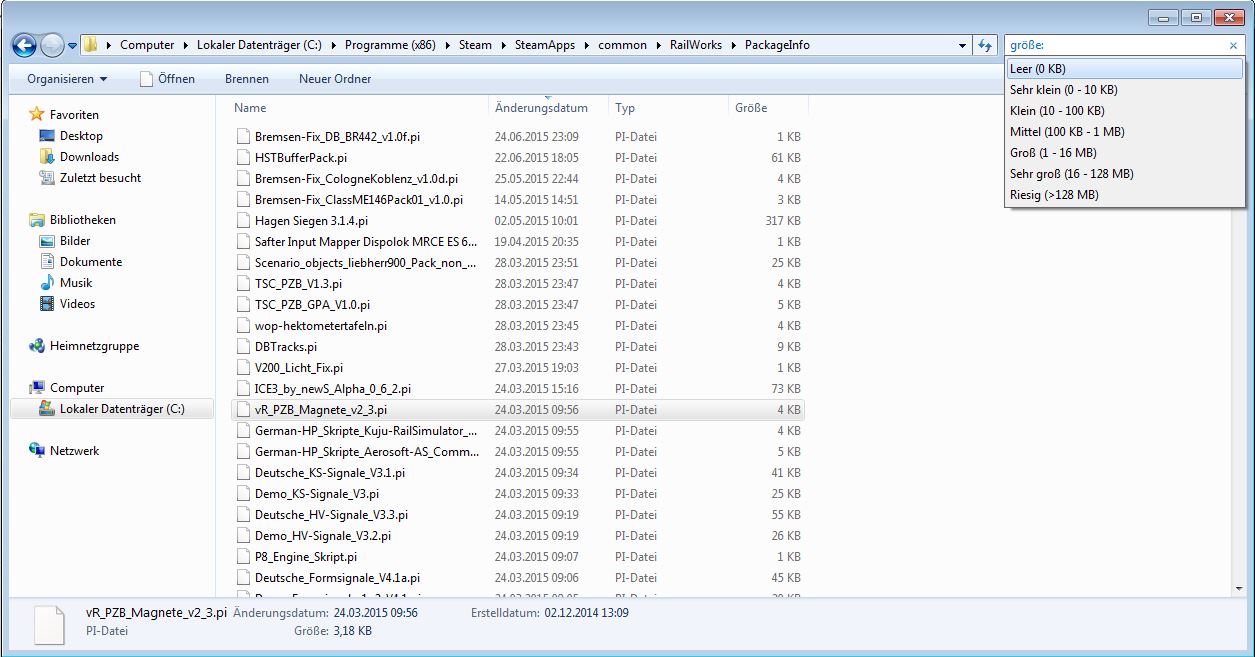Viewport: 1255px width, 657px height.
Task: Open Downloads folder in sidebar
Action: (89, 157)
